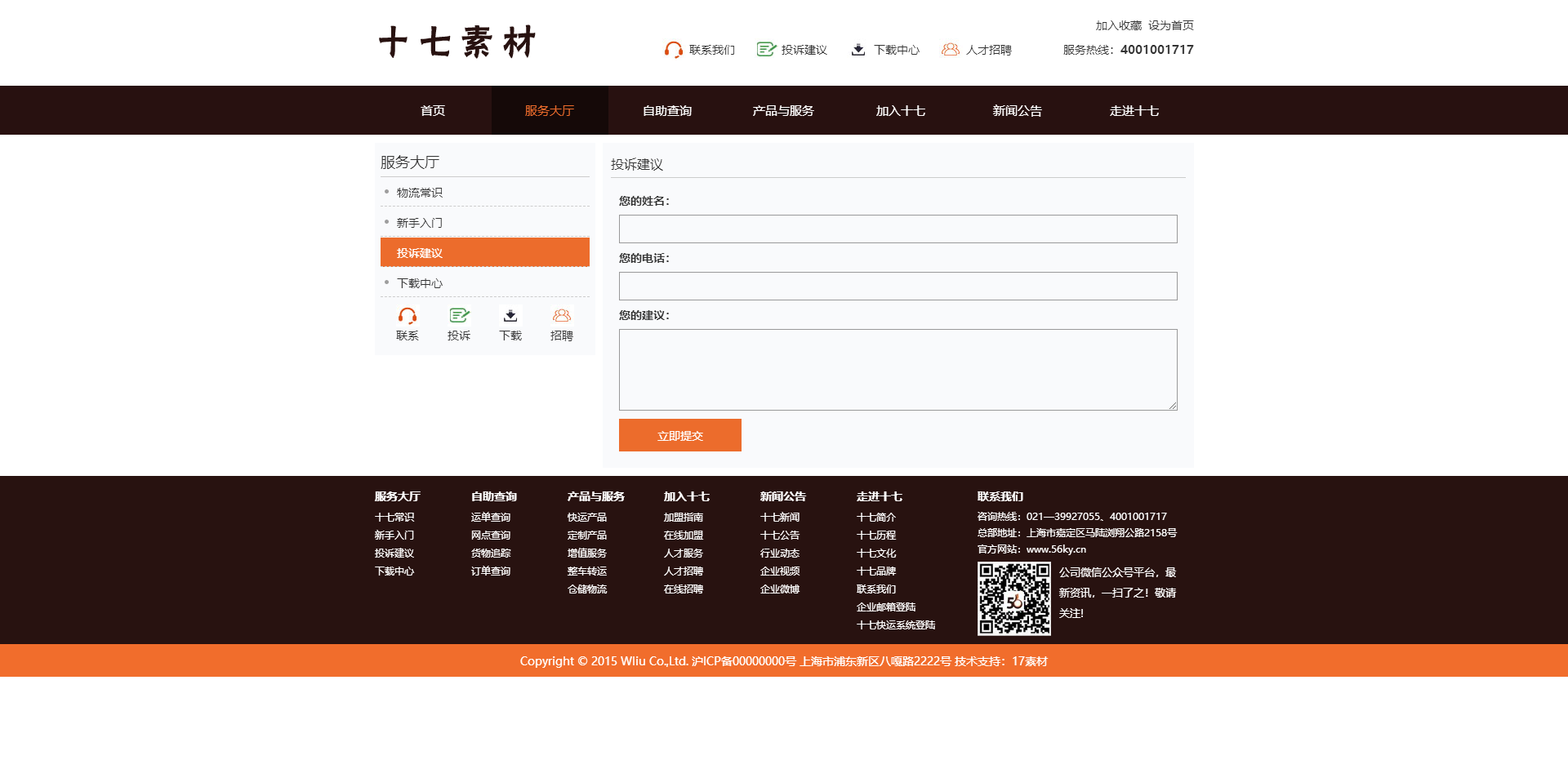Click the sidebar complaint icon above 投诉
Screen dimensions: 1568x769
[459, 316]
